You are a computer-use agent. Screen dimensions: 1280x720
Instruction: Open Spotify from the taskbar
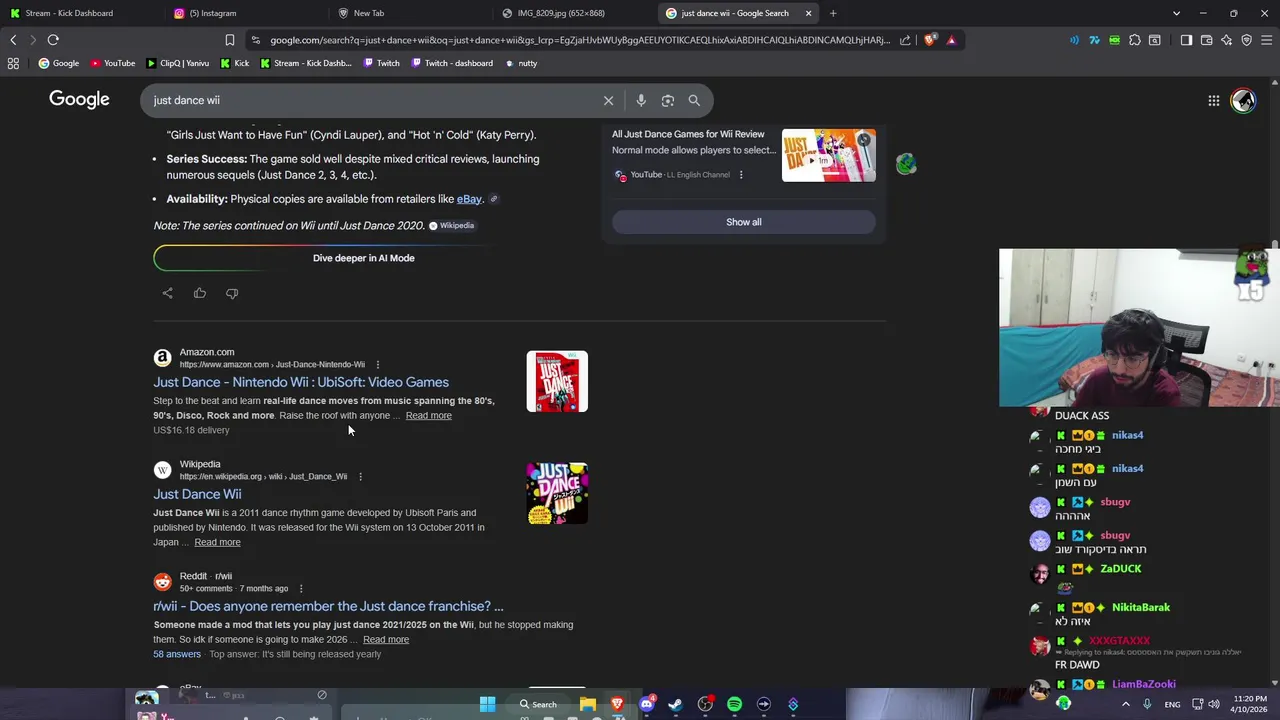tap(734, 704)
